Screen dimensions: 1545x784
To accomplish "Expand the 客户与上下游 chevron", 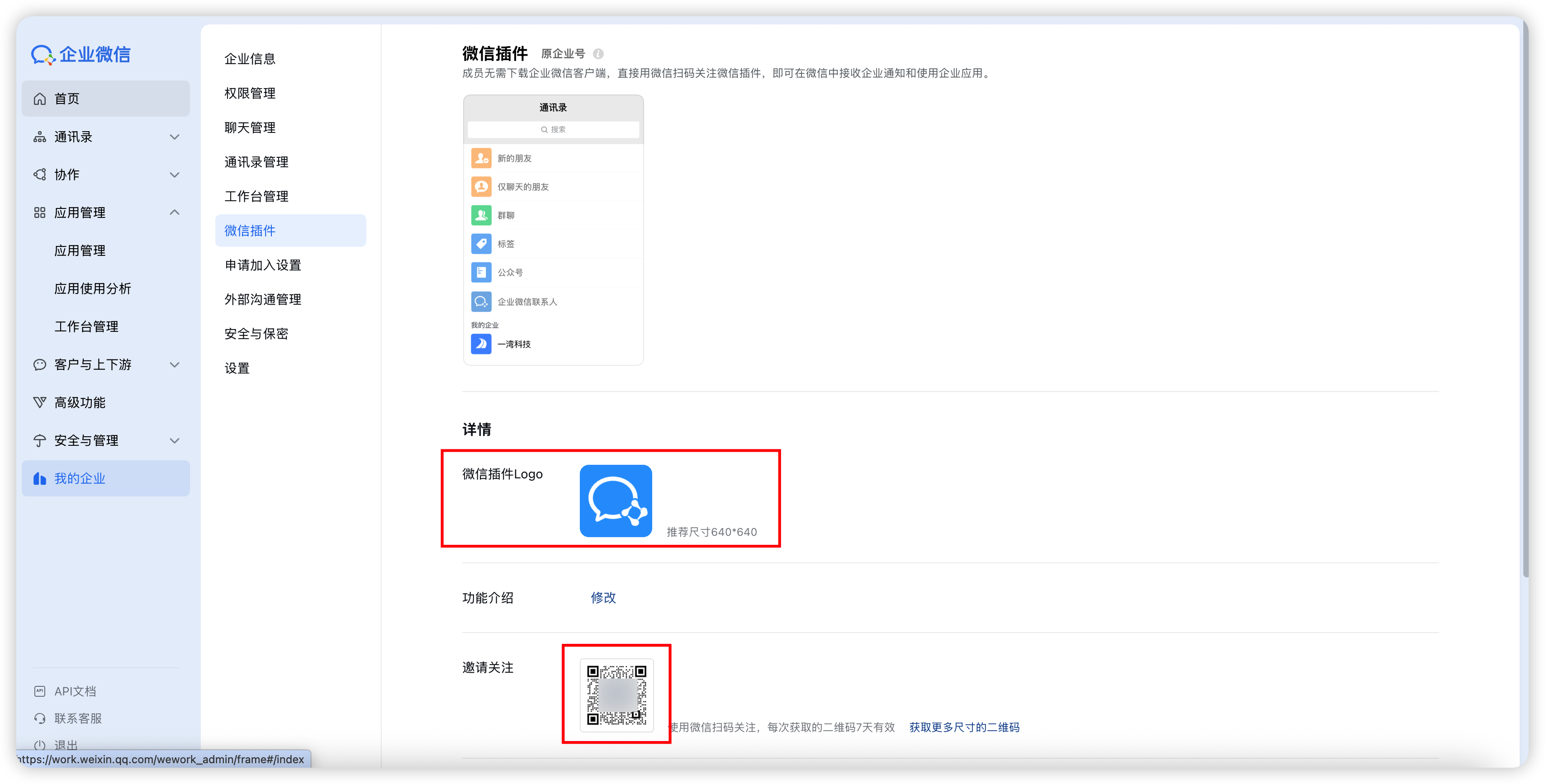I will click(x=175, y=364).
